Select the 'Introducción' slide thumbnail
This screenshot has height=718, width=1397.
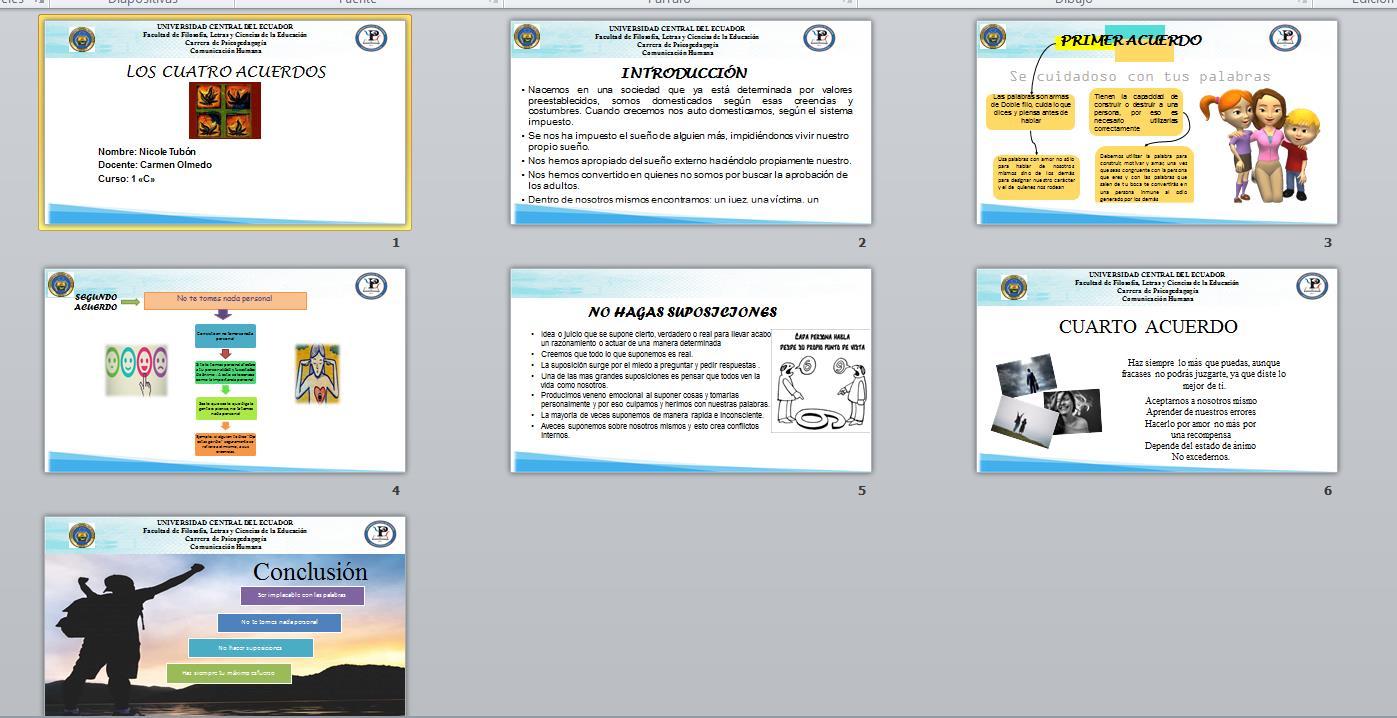pyautogui.click(x=691, y=122)
